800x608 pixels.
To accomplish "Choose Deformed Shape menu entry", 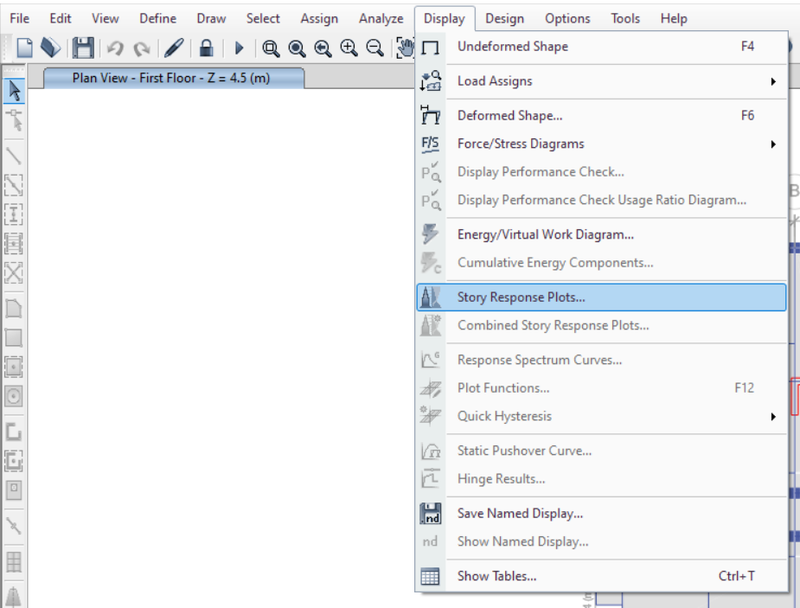I will 602,116.
